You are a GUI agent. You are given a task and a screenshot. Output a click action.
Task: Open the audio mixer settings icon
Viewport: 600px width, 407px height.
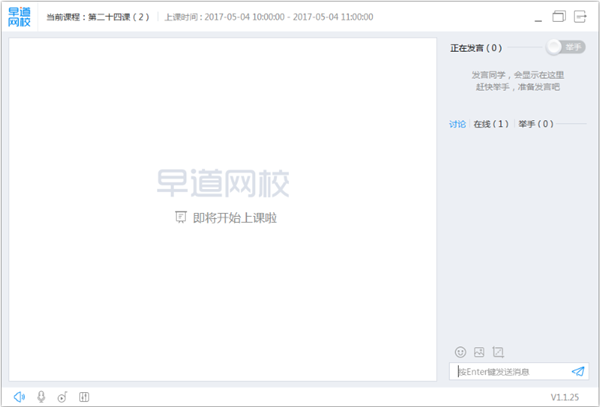click(84, 397)
